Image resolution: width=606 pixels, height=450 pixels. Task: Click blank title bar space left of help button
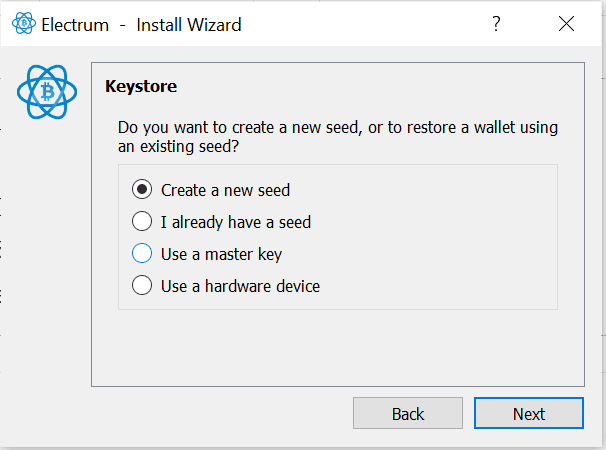pos(370,24)
